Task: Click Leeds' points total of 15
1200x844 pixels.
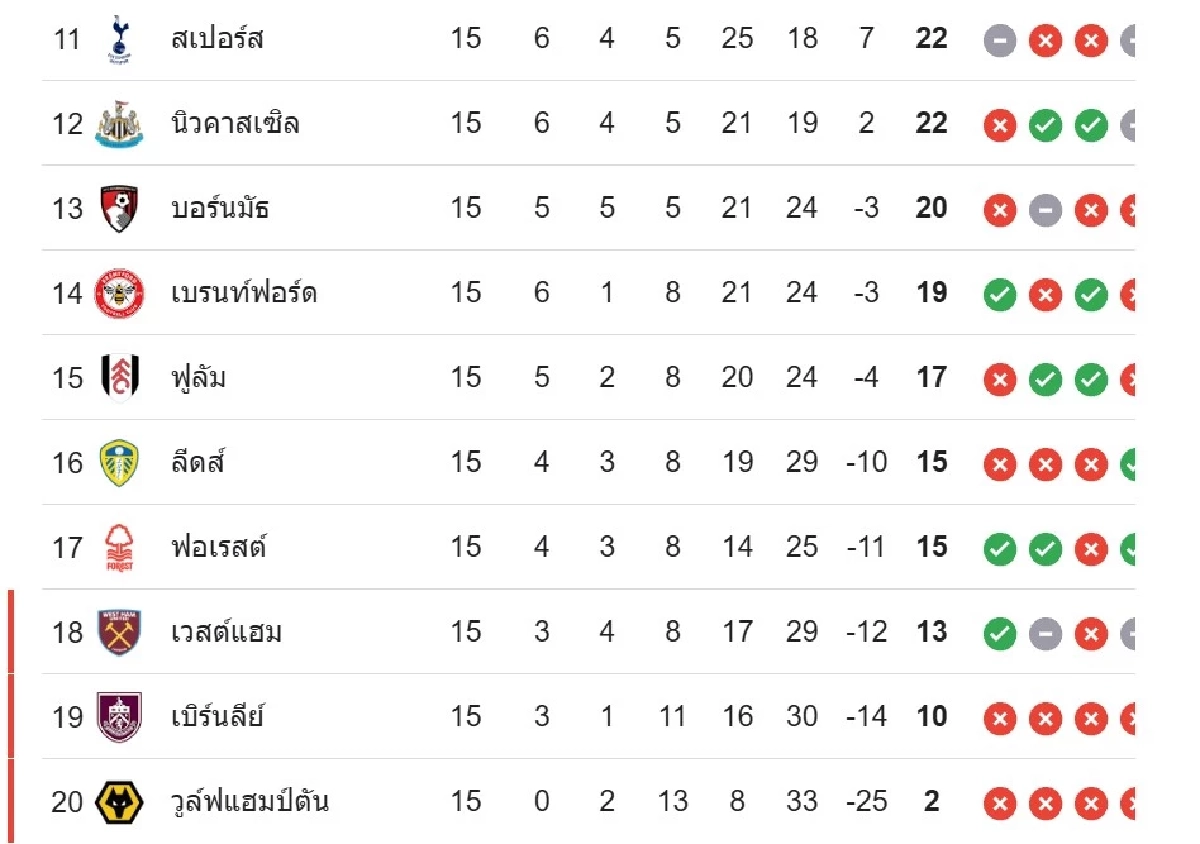Action: pos(931,463)
